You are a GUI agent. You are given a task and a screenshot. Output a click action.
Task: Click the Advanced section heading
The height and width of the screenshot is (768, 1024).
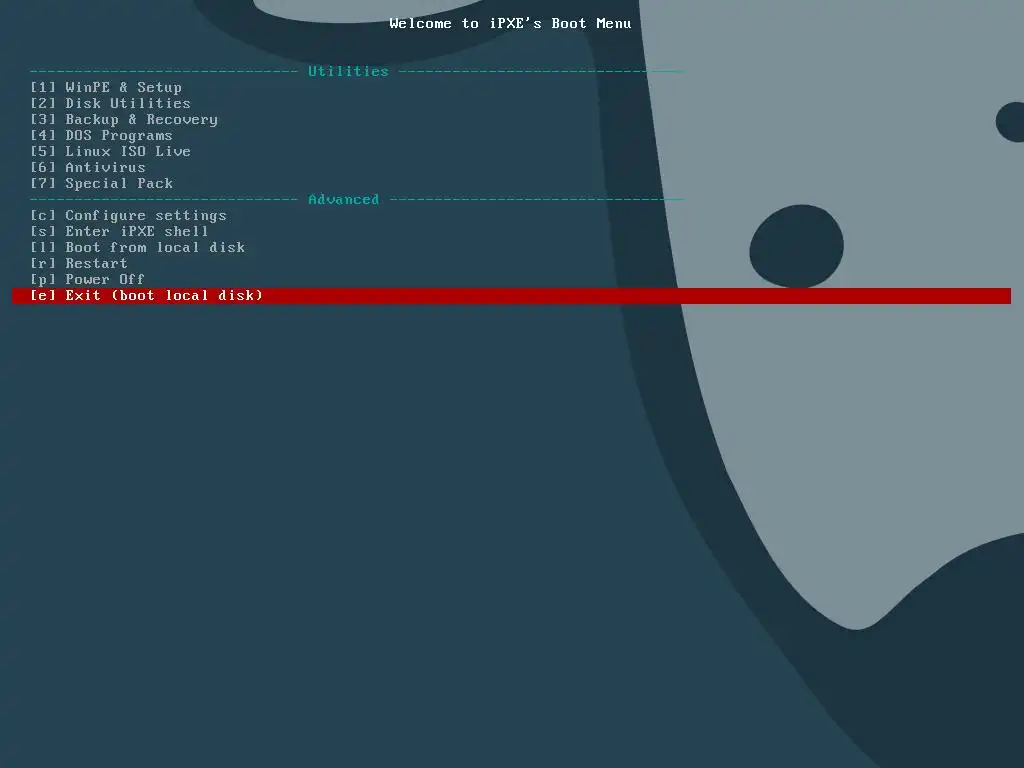(x=344, y=199)
